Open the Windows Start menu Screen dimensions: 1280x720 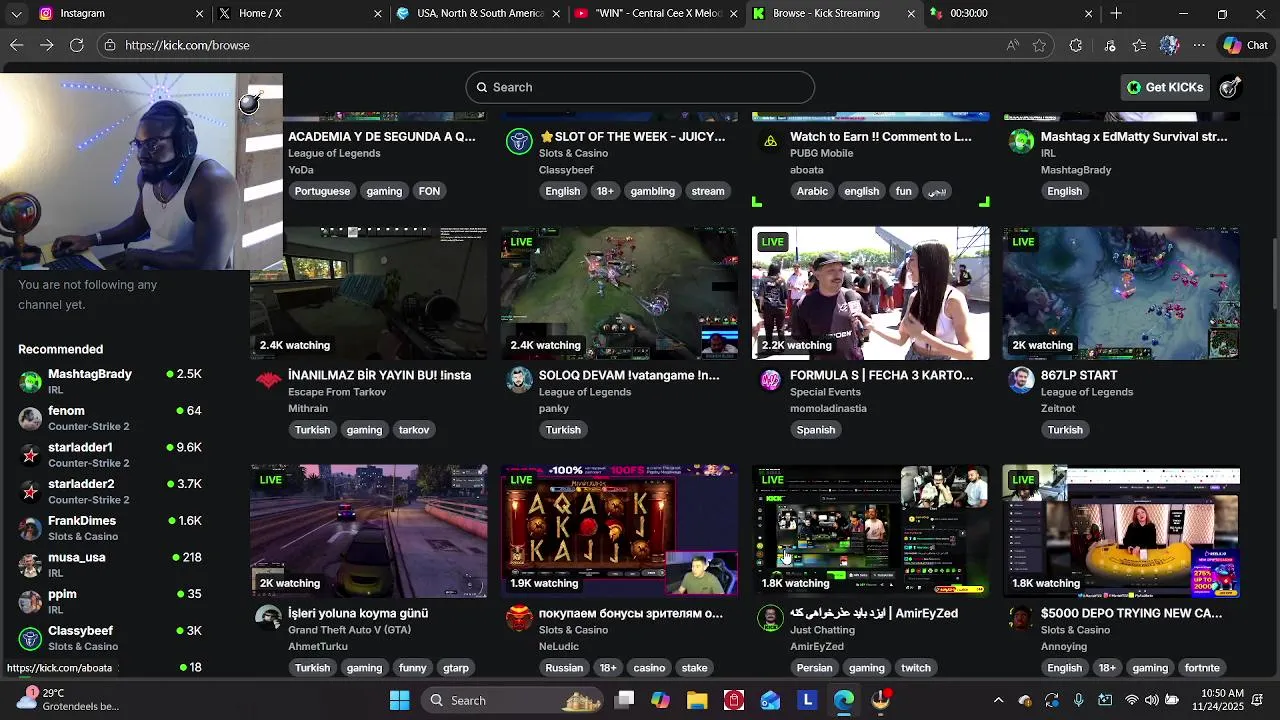pos(400,700)
